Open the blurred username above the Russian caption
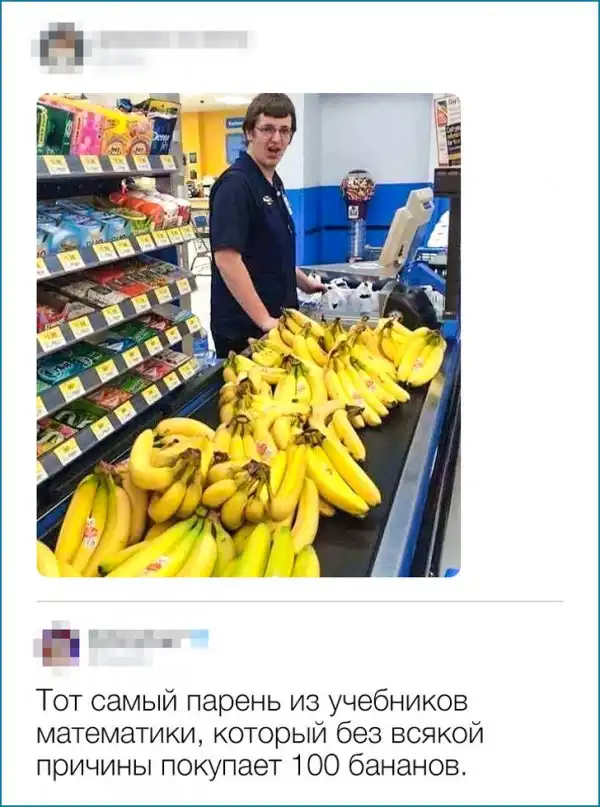This screenshot has width=600, height=807. 139,639
